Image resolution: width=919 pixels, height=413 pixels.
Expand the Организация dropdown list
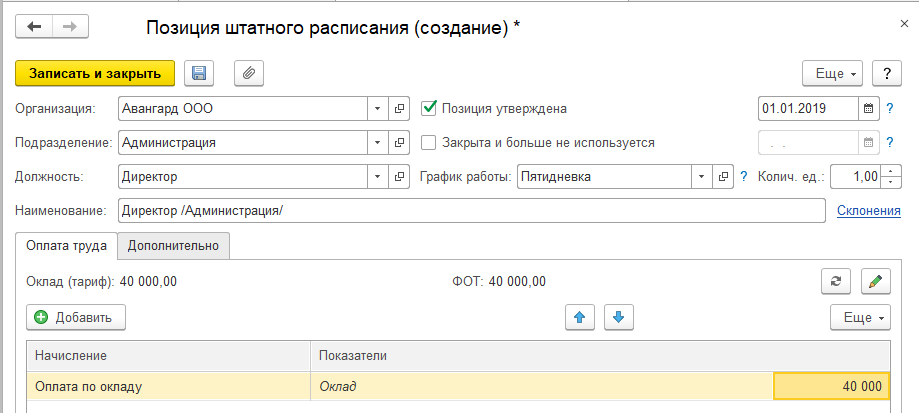[x=377, y=107]
